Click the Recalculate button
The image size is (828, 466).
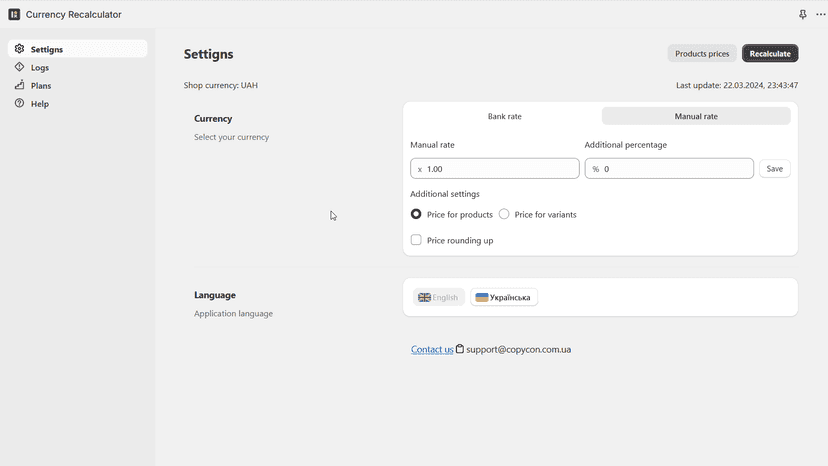click(770, 53)
